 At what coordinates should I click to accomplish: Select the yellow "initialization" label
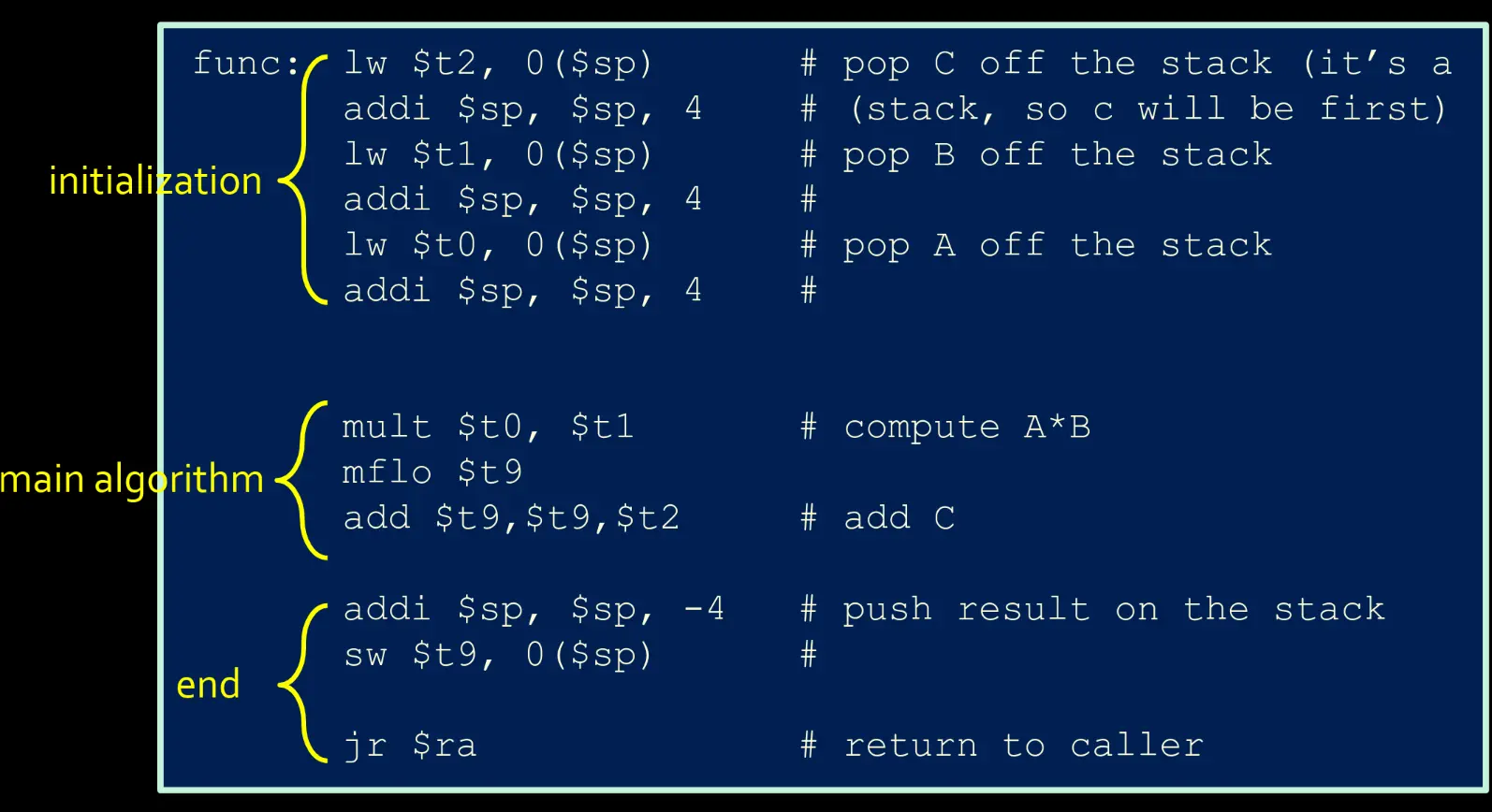pyautogui.click(x=154, y=181)
